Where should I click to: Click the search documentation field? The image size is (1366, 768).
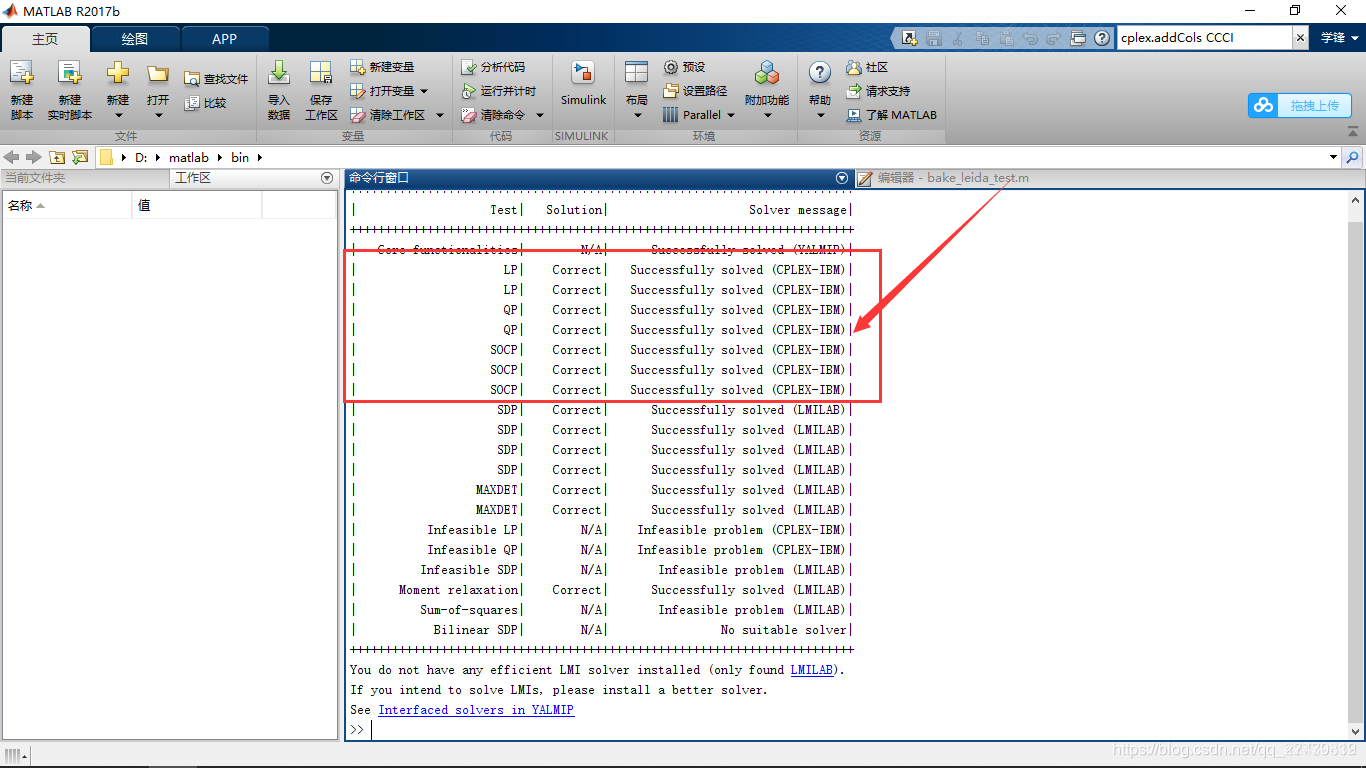[x=1204, y=38]
